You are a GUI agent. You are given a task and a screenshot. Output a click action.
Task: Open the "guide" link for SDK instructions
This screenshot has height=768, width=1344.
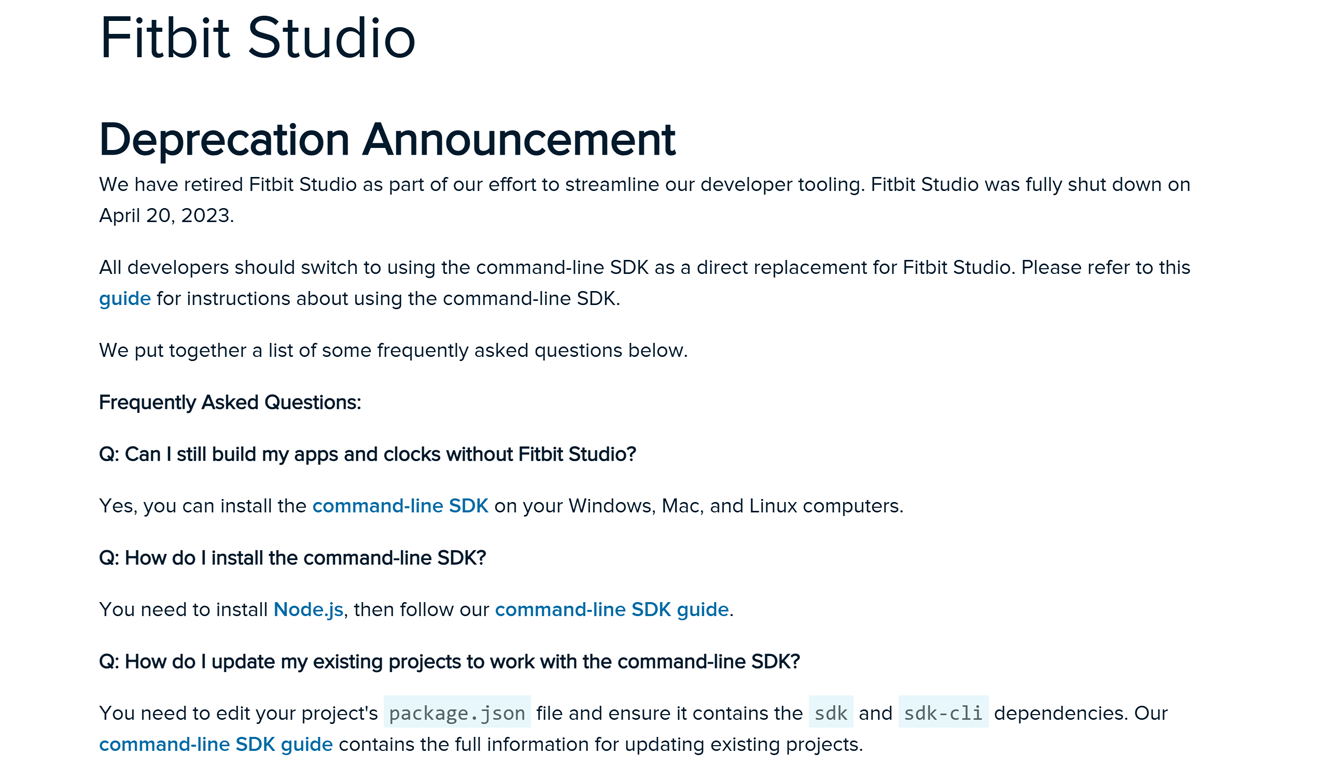click(125, 299)
